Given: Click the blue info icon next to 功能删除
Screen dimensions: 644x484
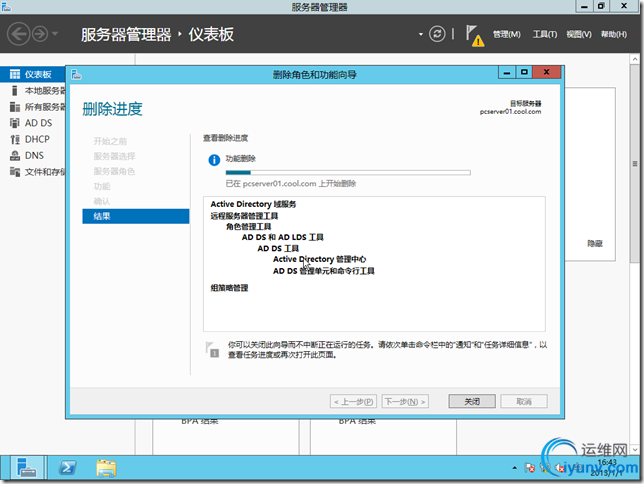Looking at the screenshot, I should pos(214,160).
